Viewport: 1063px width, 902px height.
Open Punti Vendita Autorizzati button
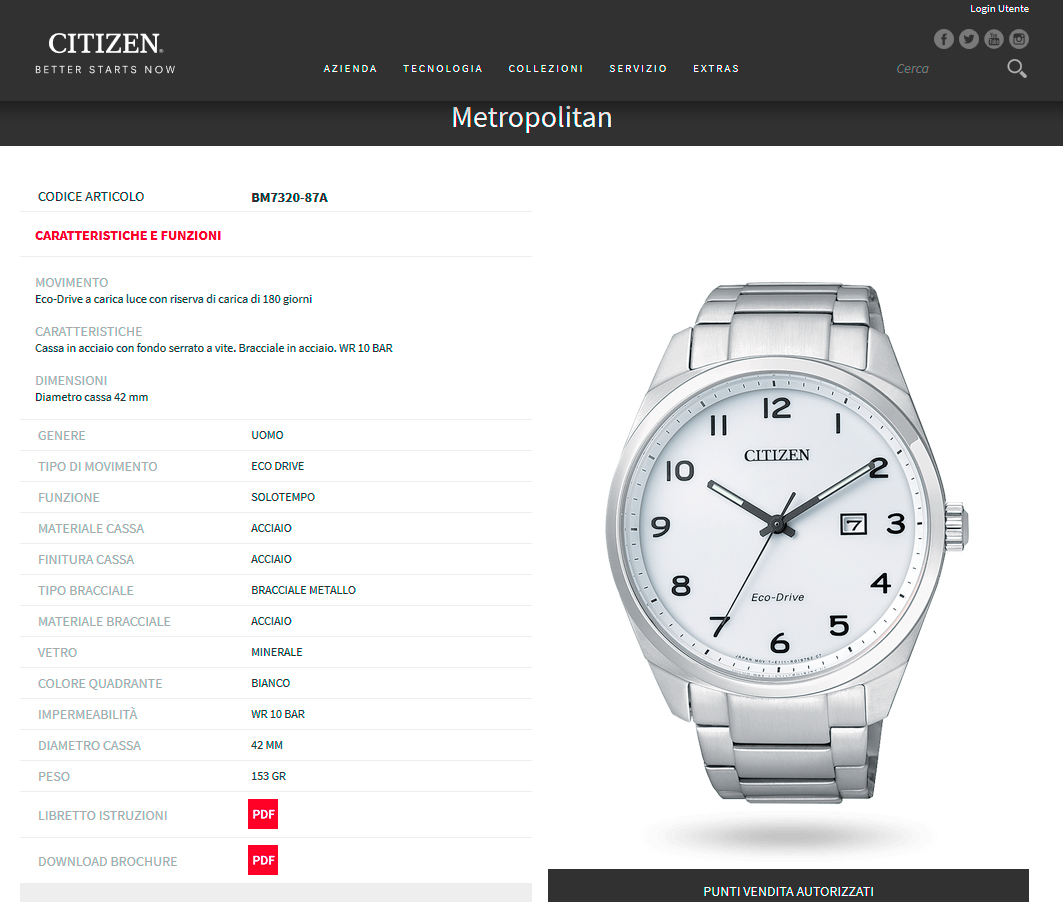click(x=788, y=886)
